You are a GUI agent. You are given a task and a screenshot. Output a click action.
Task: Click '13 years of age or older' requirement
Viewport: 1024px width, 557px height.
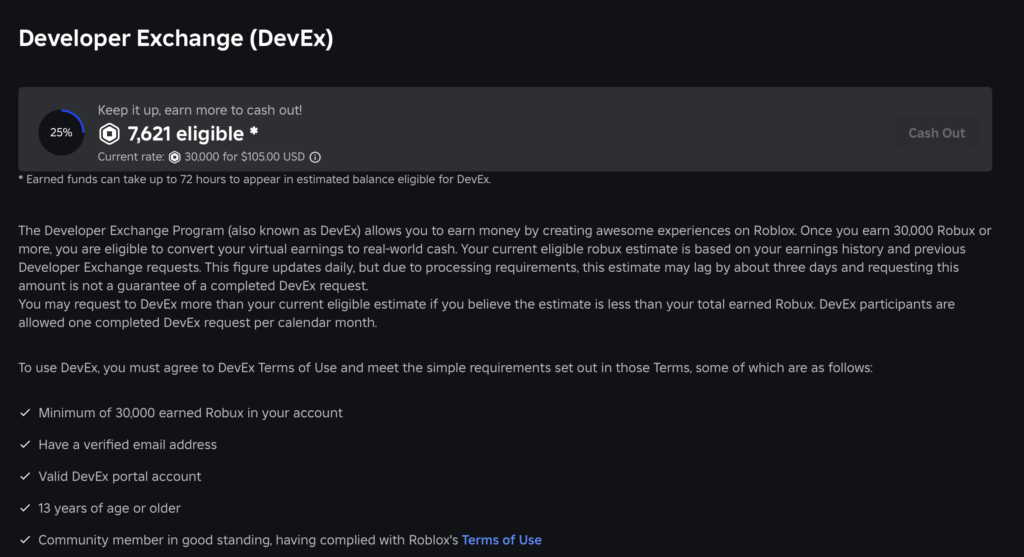109,508
